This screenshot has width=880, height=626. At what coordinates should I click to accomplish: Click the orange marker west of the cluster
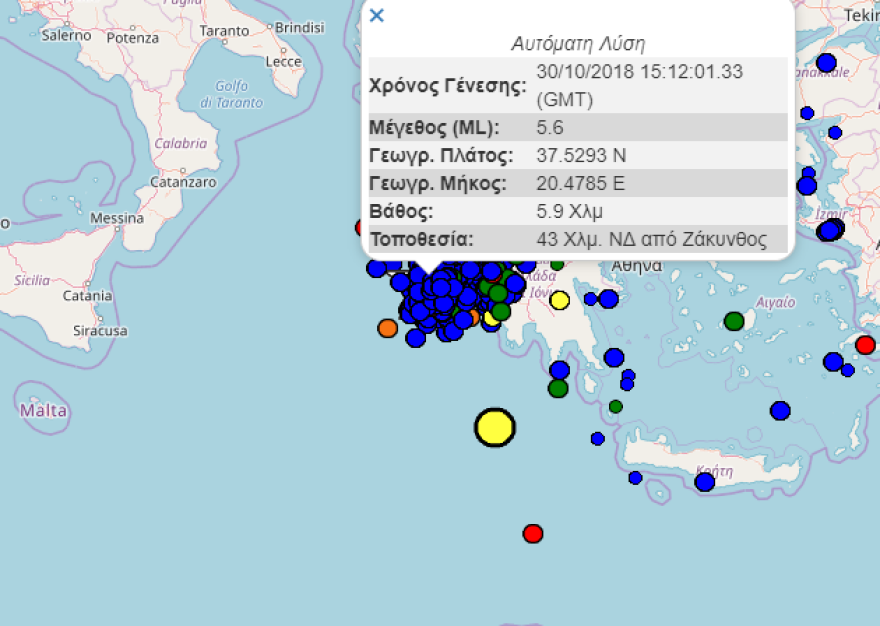[x=387, y=328]
